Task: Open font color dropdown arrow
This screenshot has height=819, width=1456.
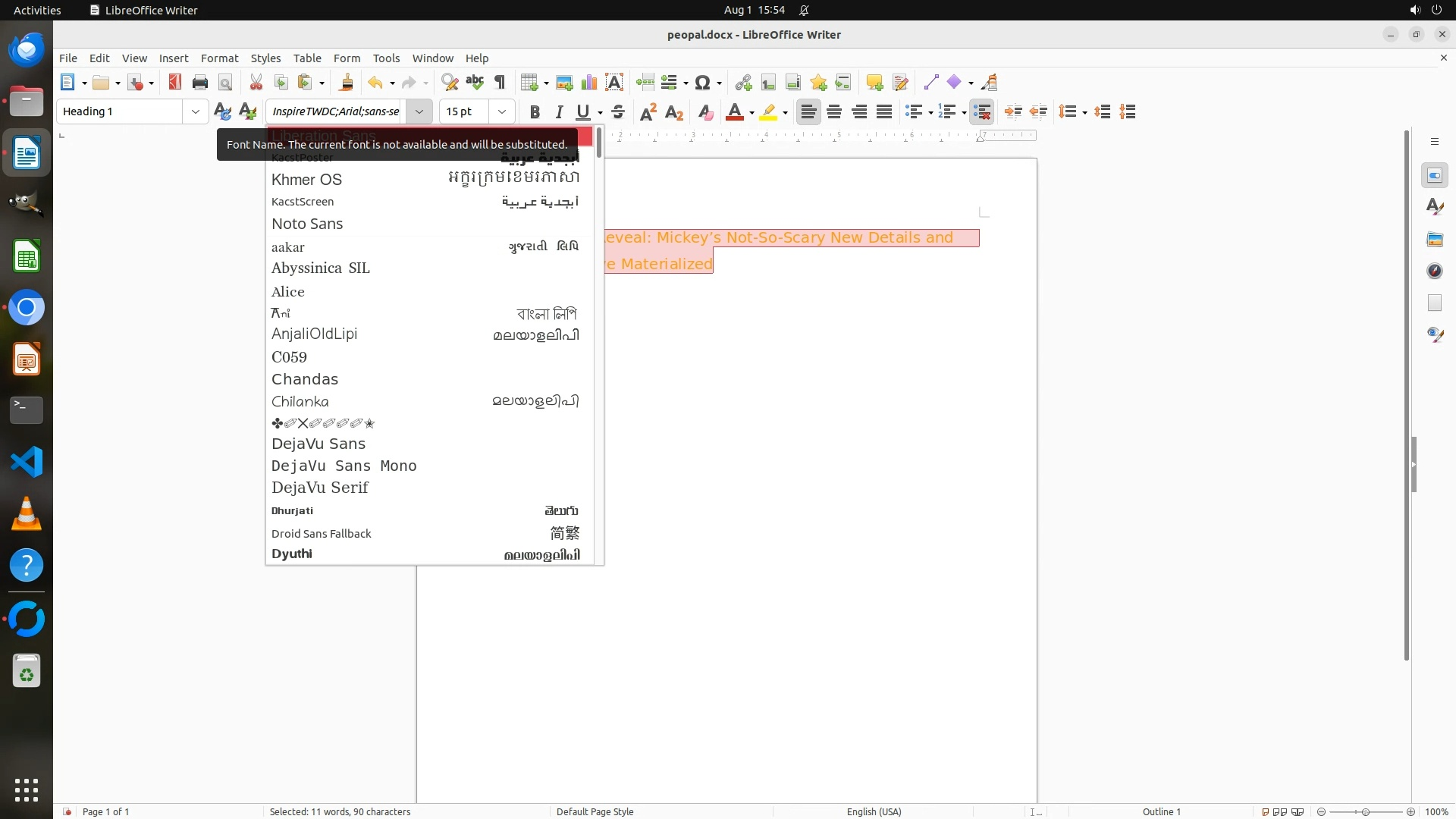Action: click(x=752, y=113)
